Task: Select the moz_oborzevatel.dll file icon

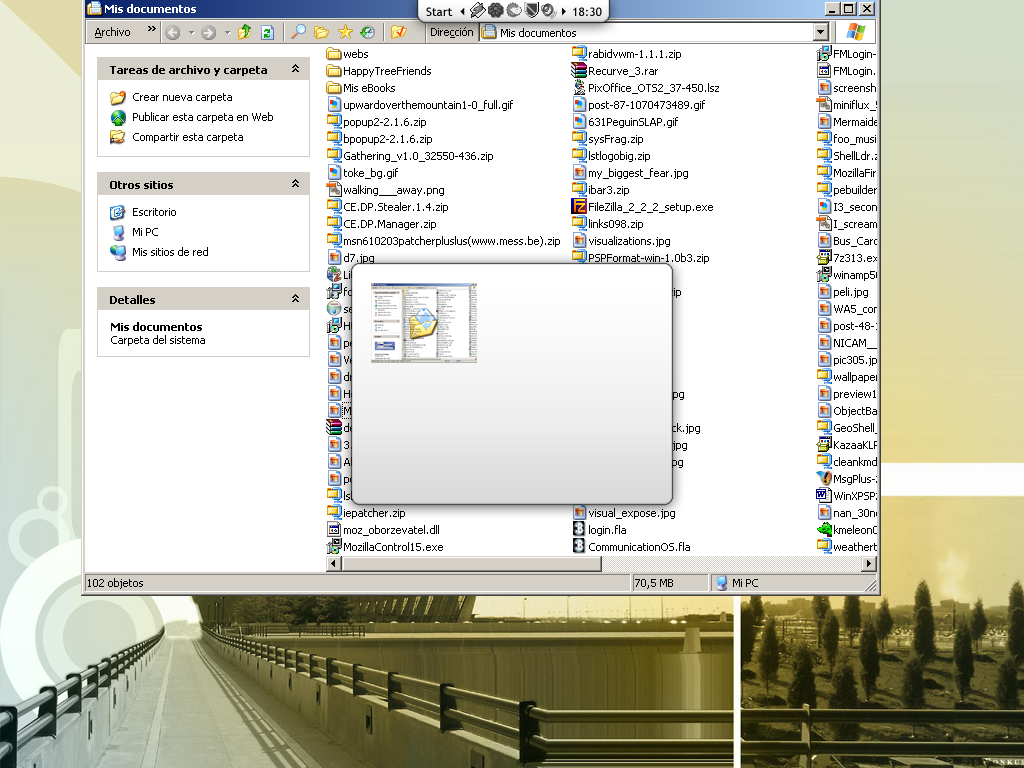Action: [x=334, y=530]
